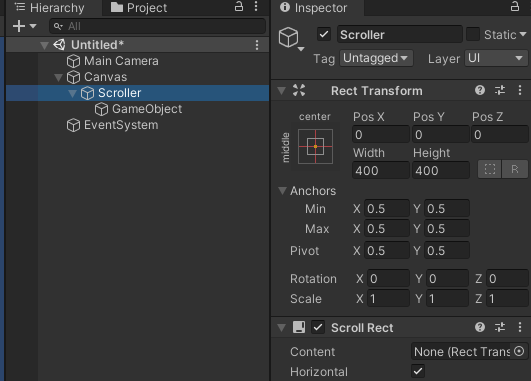Click the search magnifier icon in Hierarchy
Viewport: 531px width, 381px height.
click(58, 26)
